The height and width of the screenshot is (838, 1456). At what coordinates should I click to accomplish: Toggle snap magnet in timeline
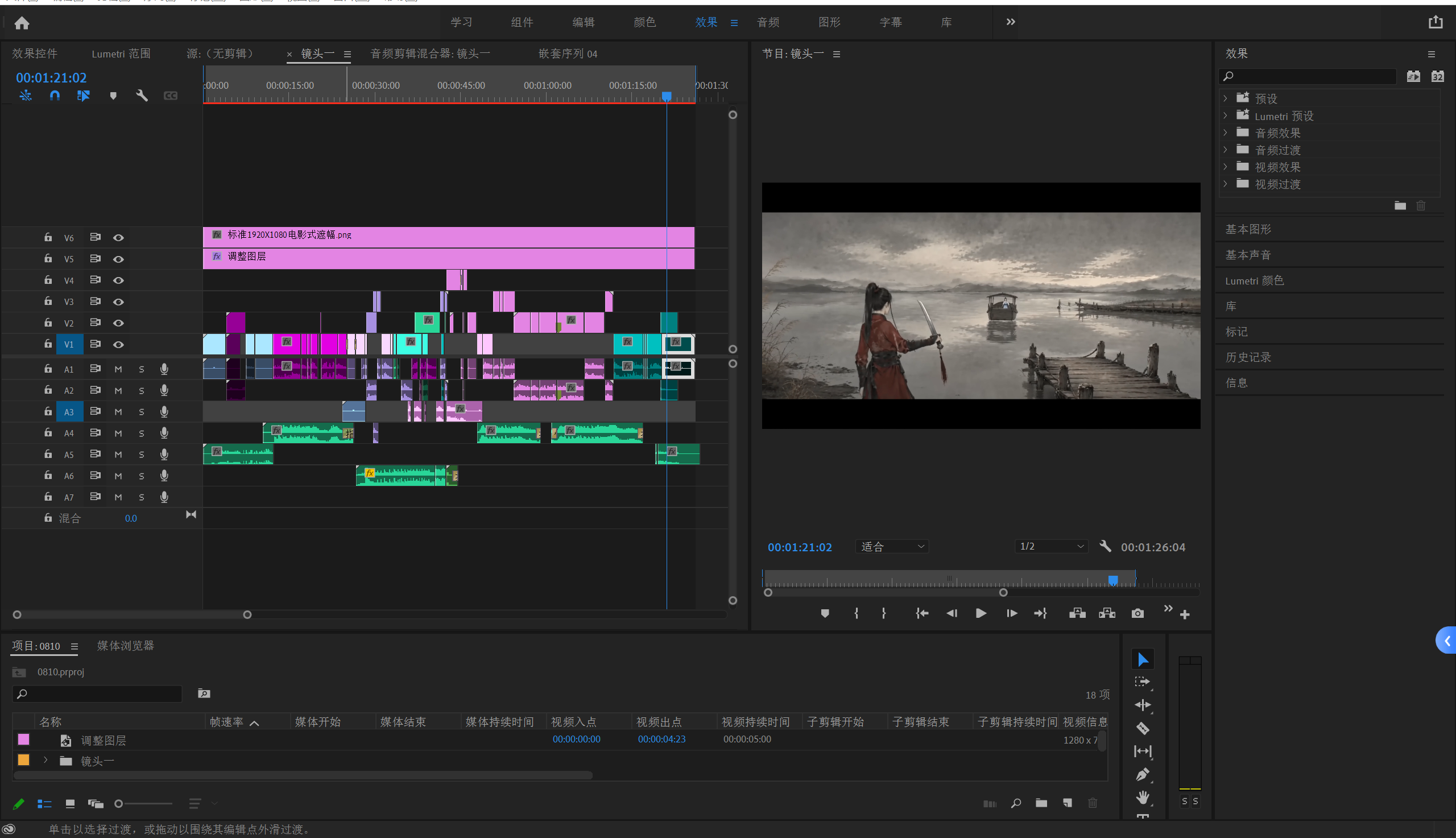pyautogui.click(x=55, y=96)
